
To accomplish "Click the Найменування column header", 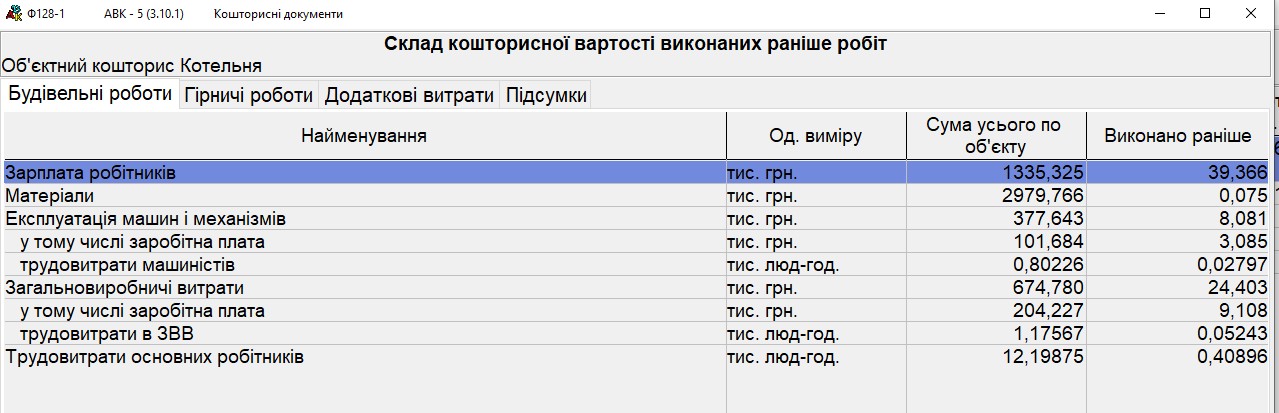I will [364, 136].
